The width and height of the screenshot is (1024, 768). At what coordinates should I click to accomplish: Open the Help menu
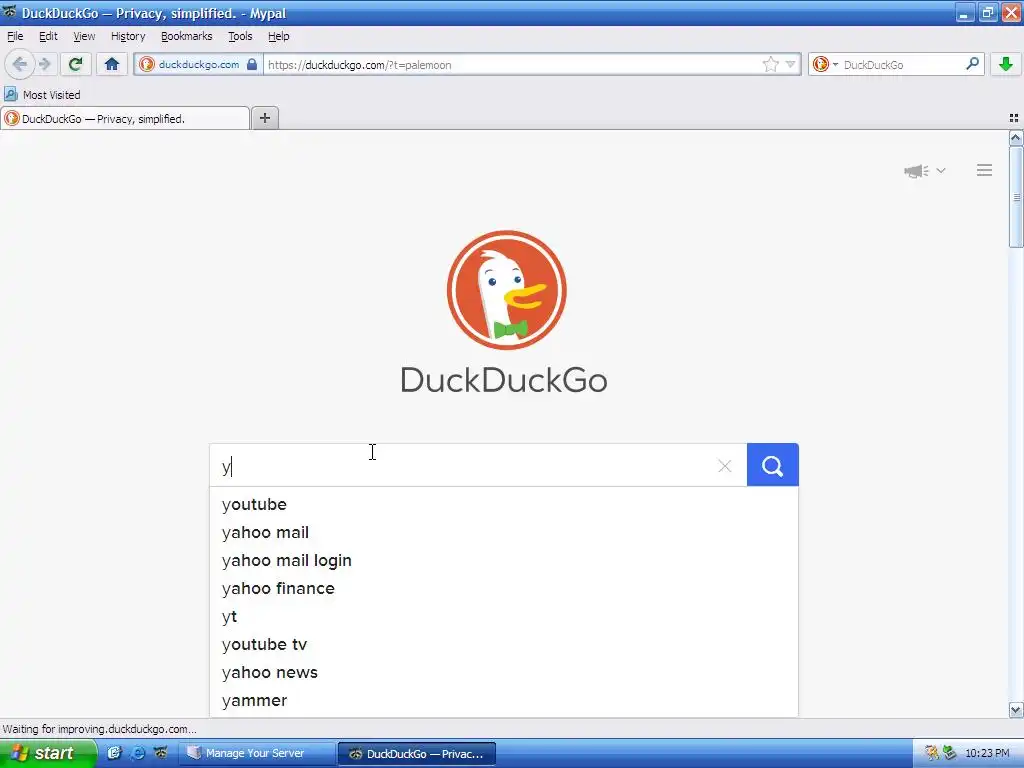(279, 36)
